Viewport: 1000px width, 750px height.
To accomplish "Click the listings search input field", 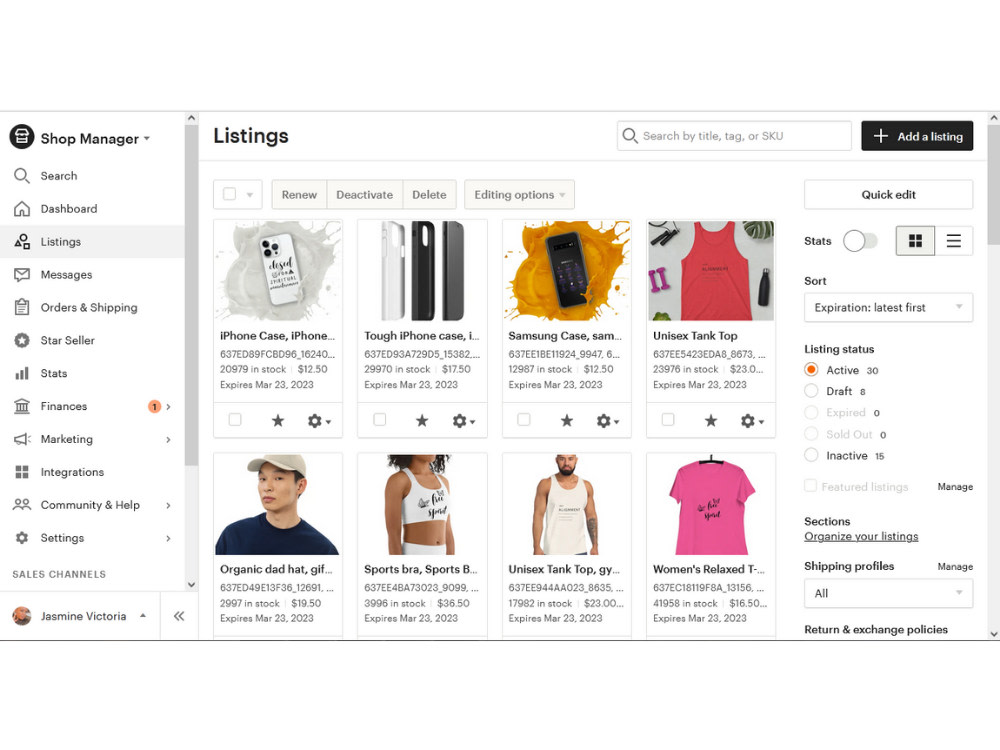I will [734, 136].
